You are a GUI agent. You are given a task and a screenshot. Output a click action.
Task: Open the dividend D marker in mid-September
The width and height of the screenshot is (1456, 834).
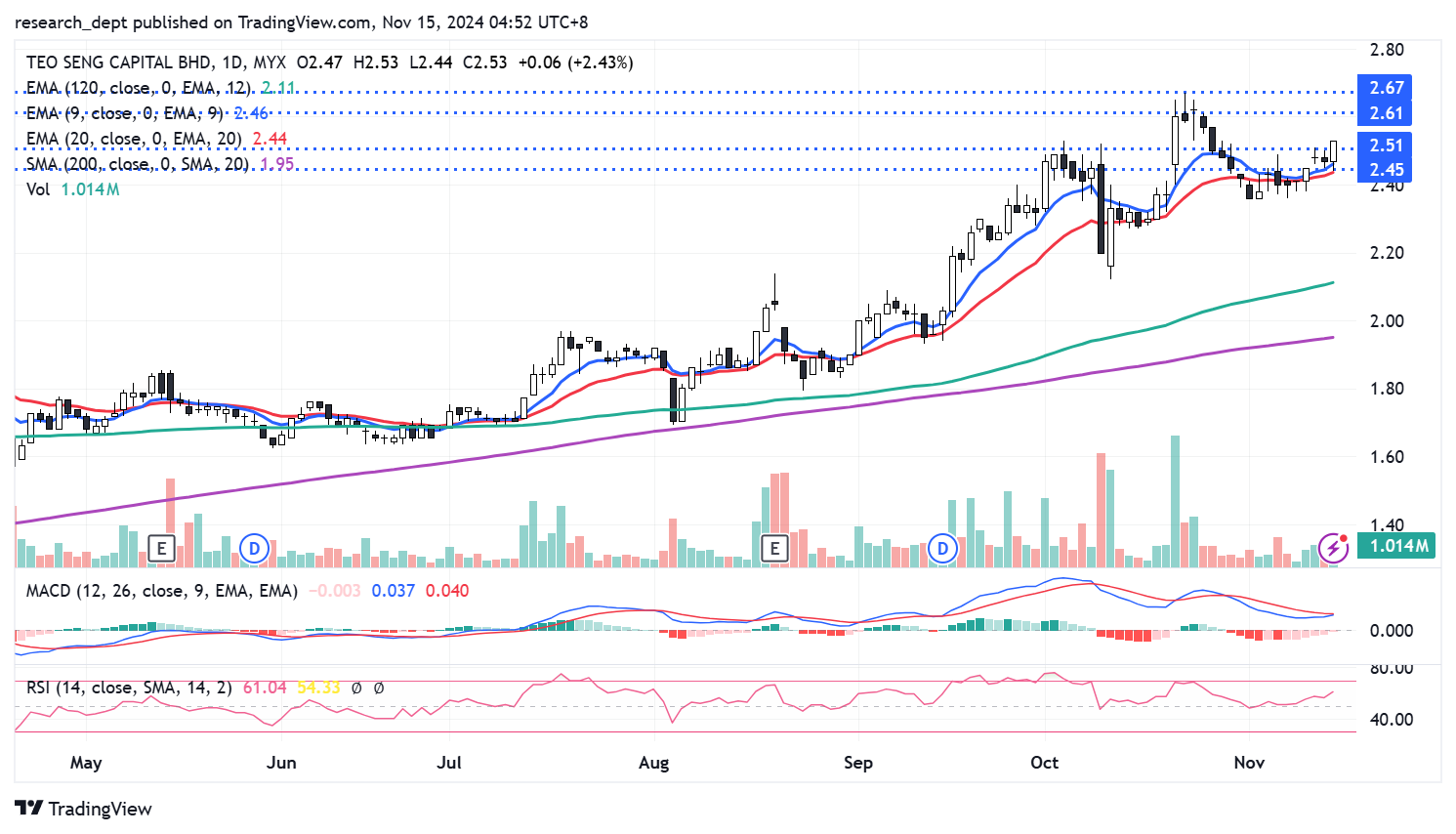click(942, 549)
